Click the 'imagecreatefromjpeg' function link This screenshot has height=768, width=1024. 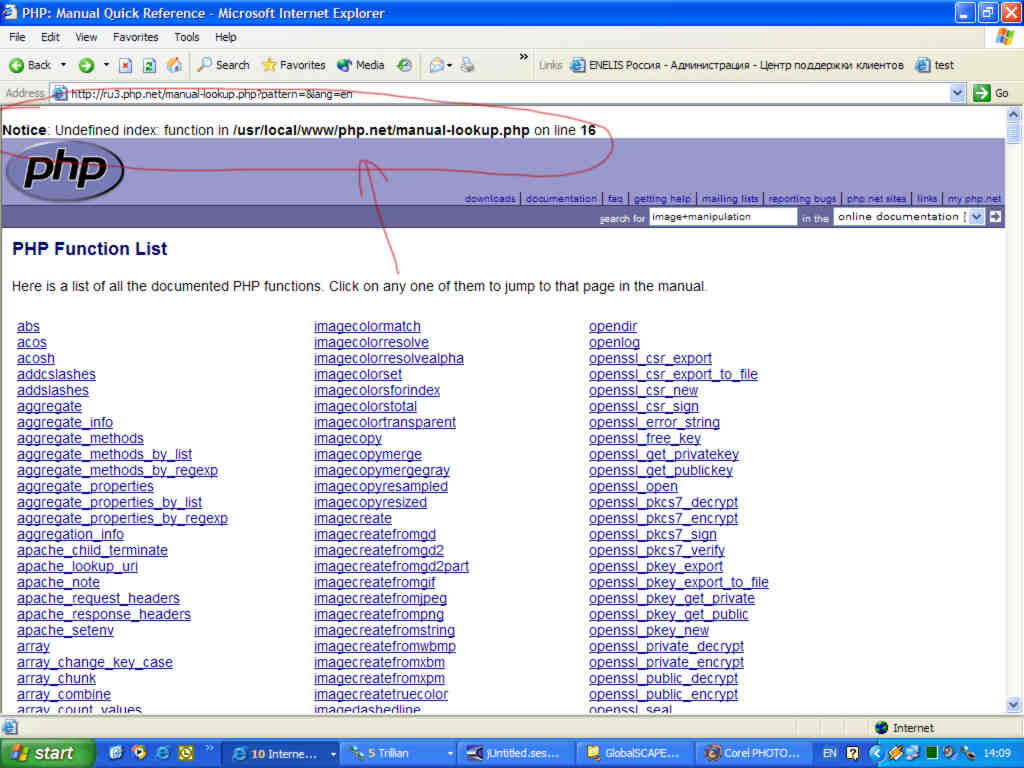click(380, 598)
